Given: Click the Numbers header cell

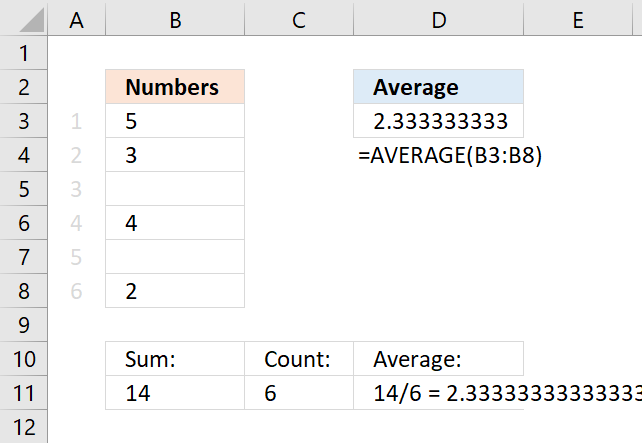Looking at the screenshot, I should click(x=175, y=87).
